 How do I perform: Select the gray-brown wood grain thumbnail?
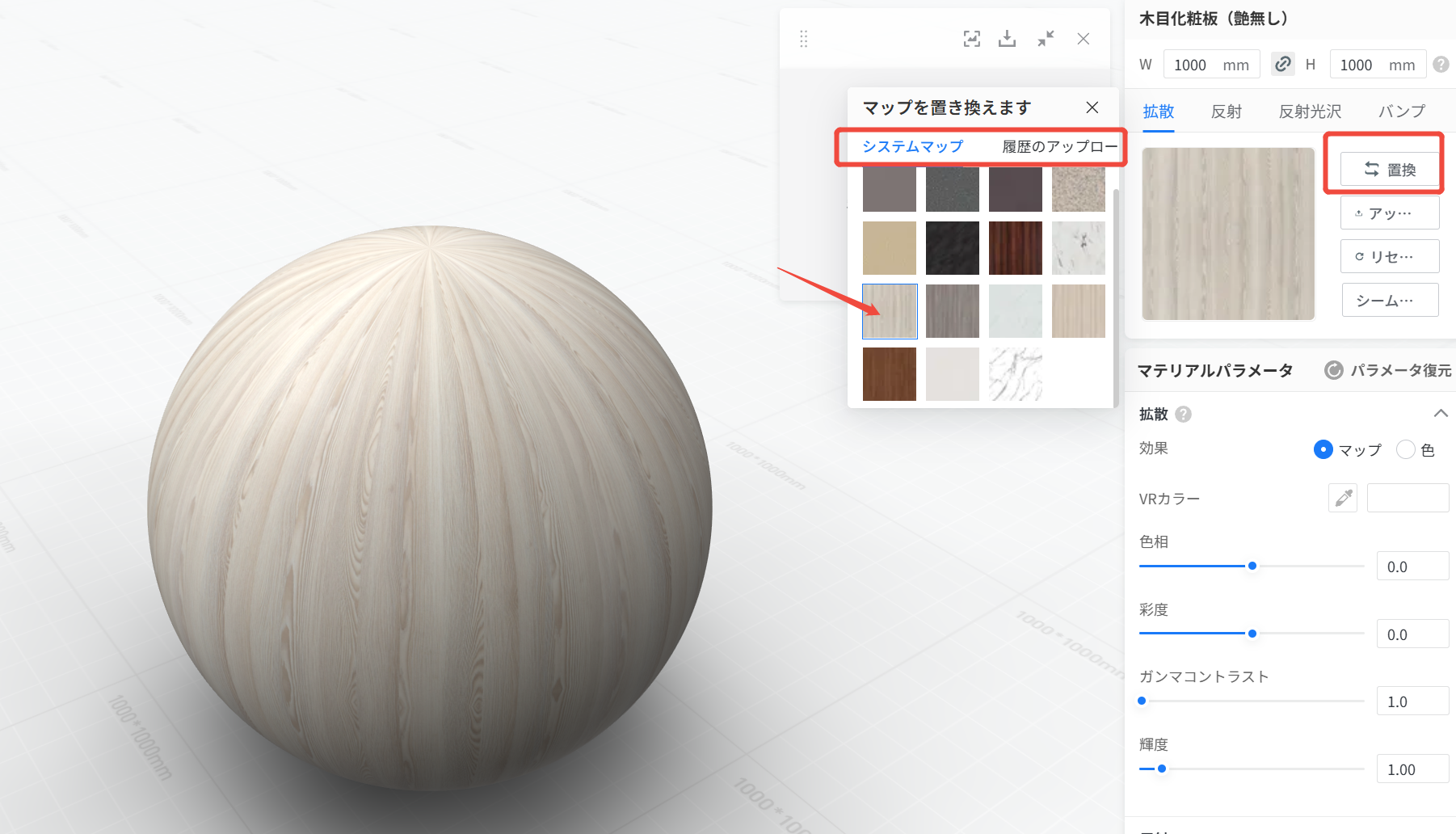(953, 311)
